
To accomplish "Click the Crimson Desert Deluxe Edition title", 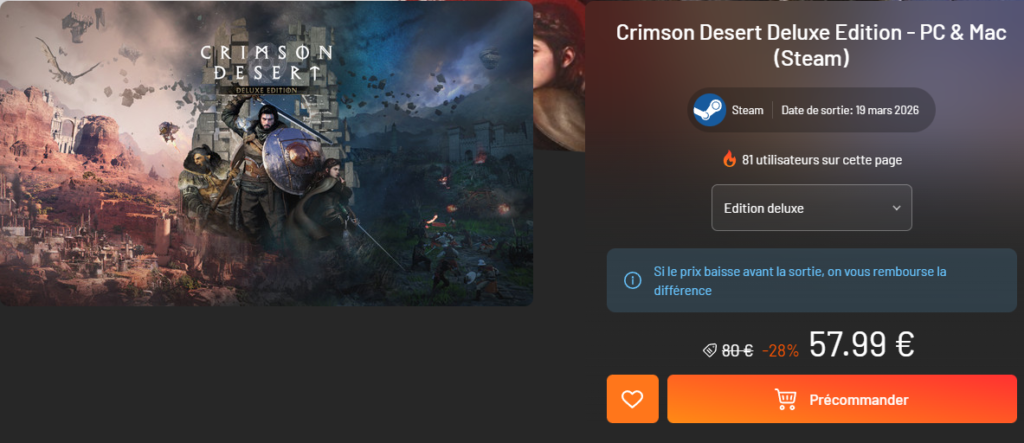I will (811, 45).
